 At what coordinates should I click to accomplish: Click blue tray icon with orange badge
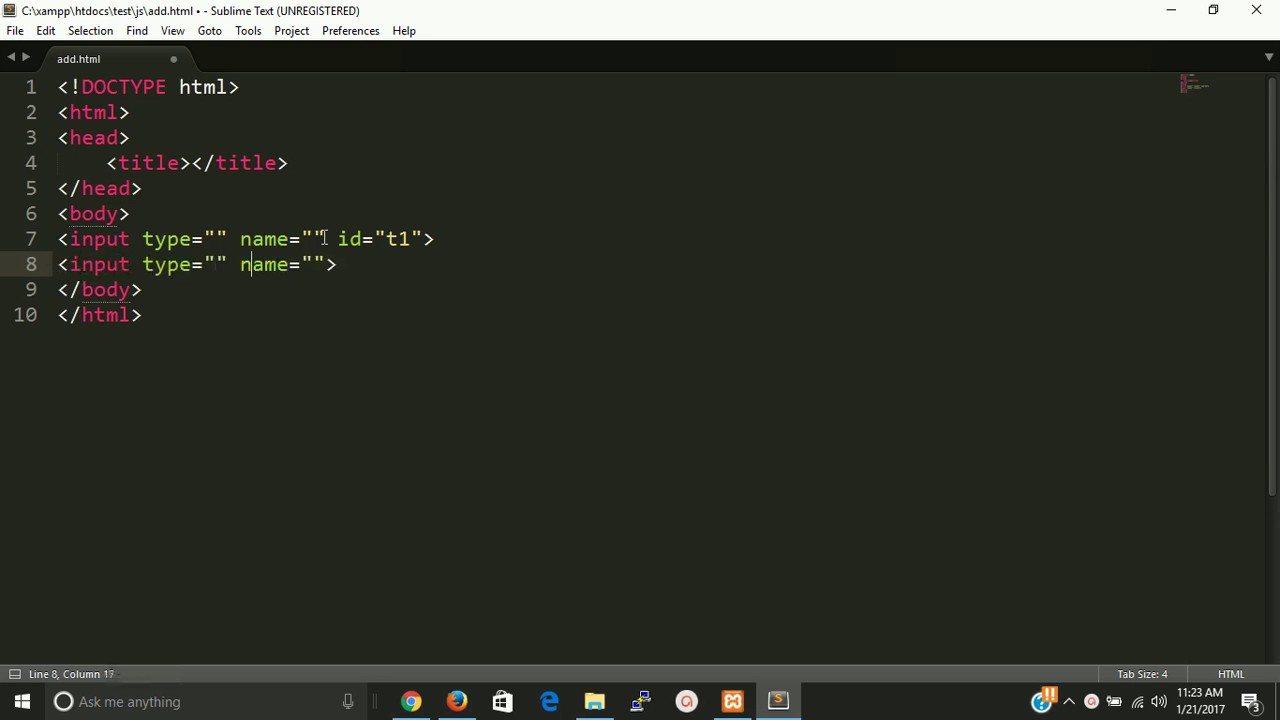[x=1044, y=699]
